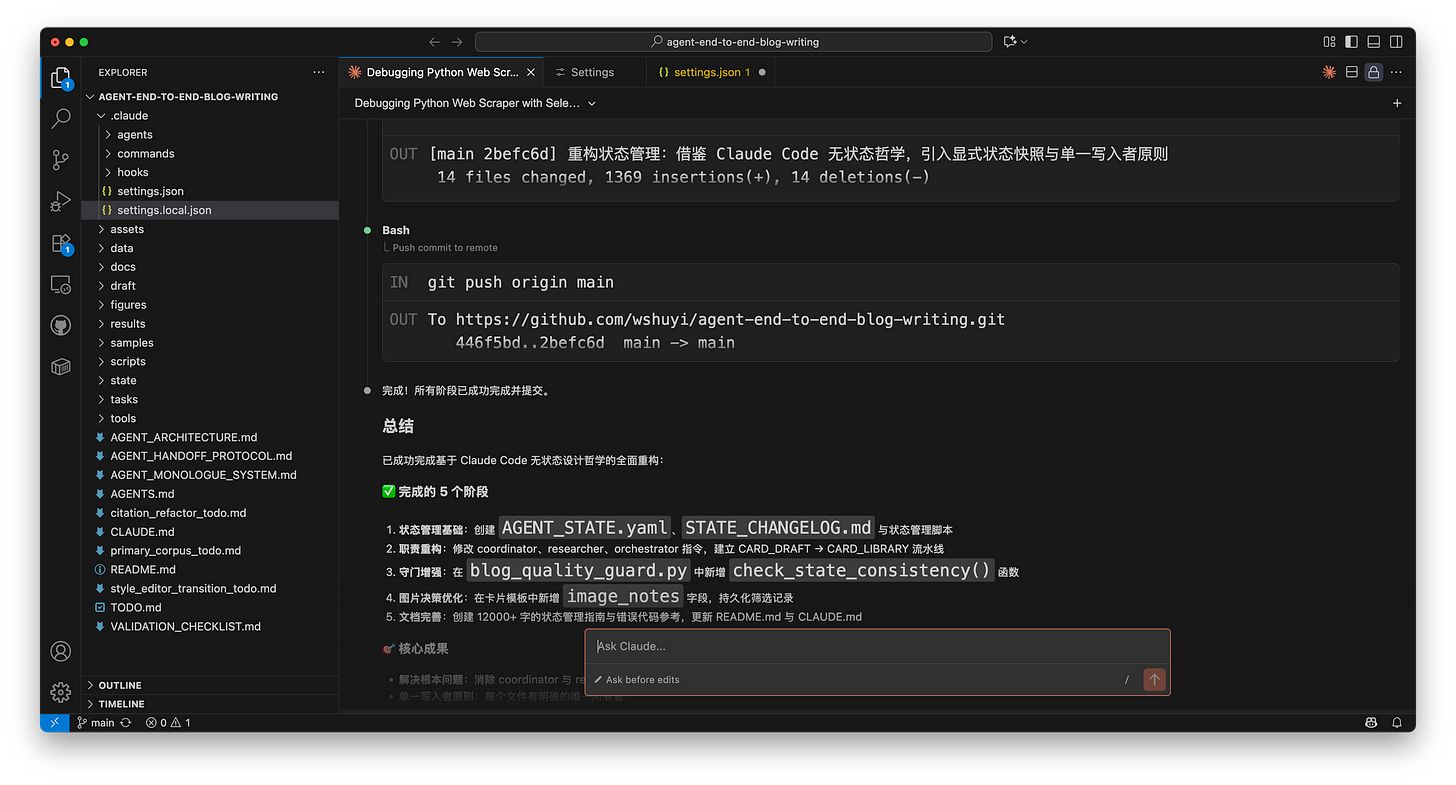1456x785 pixels.
Task: Close the Debugging Python Web Scraper tab
Action: (x=531, y=72)
